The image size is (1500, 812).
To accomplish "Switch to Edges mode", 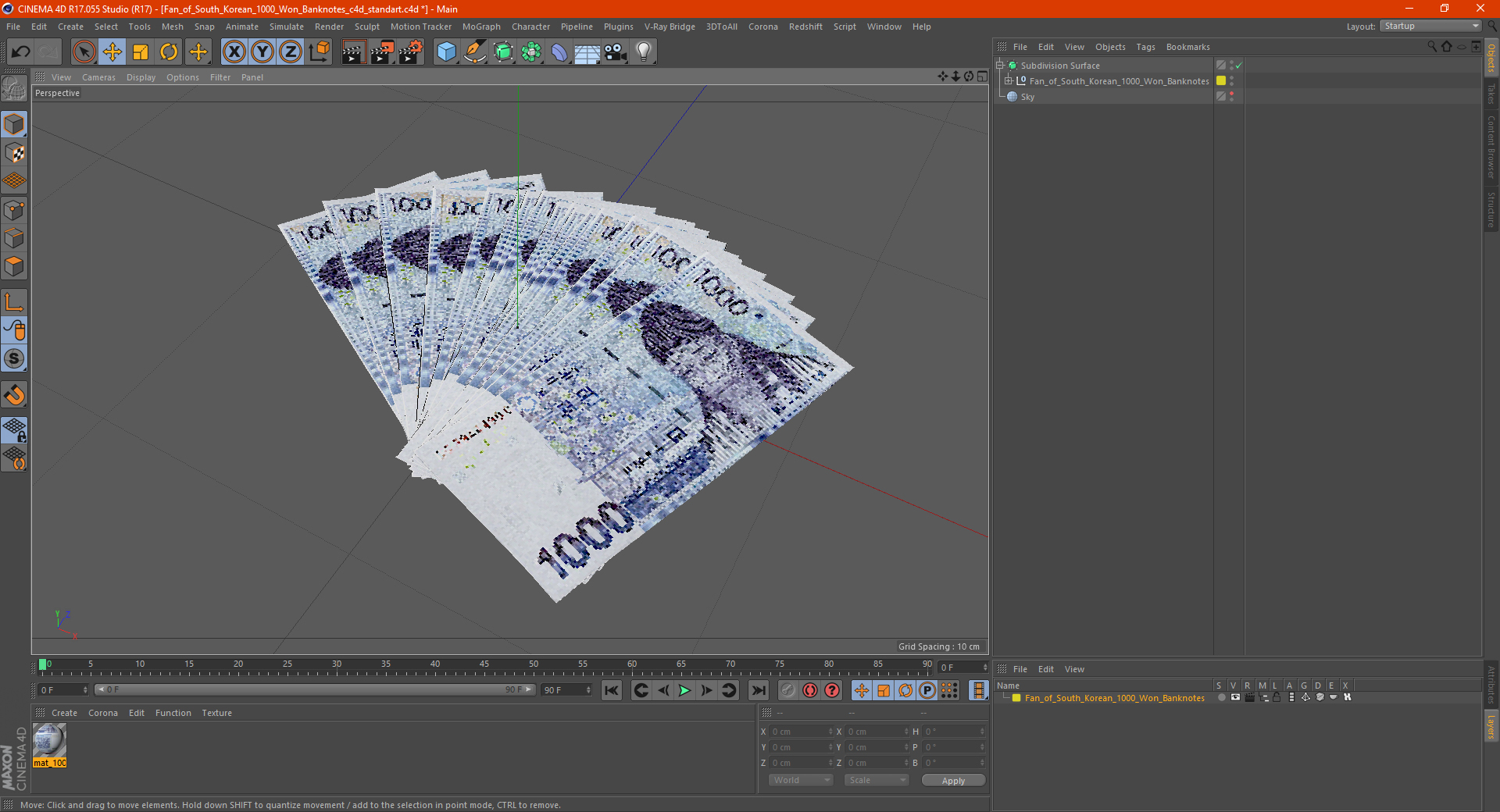I will (x=14, y=237).
